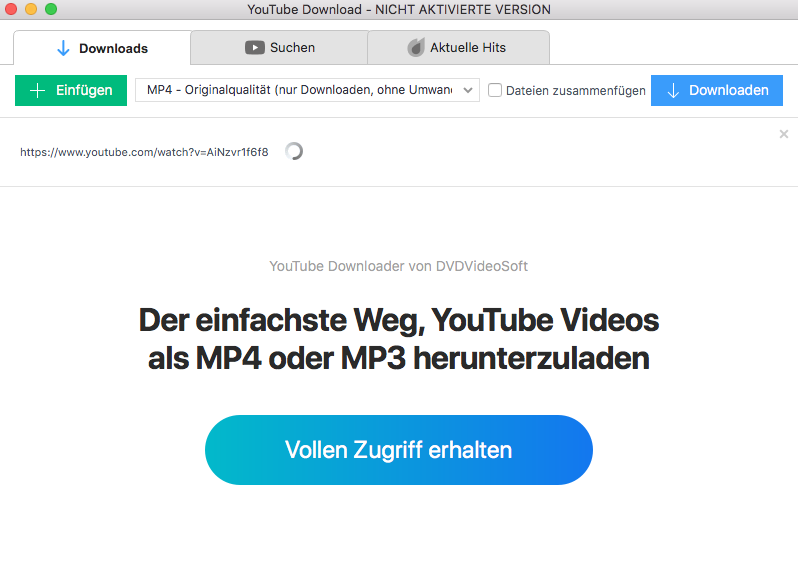Click the yellow minimize window button
The image size is (798, 577).
click(x=31, y=9)
